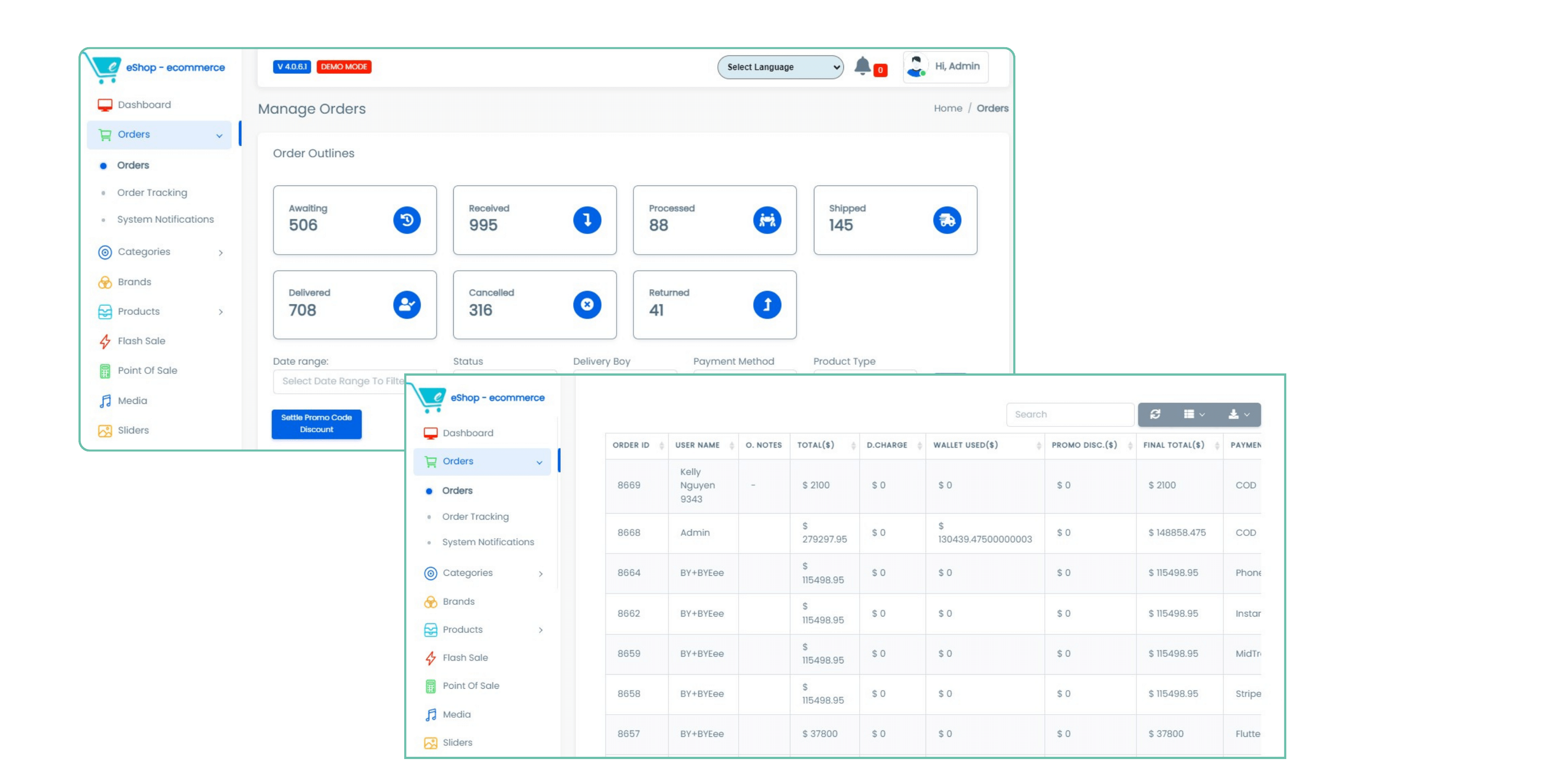Open the Select Language dropdown

tap(780, 67)
